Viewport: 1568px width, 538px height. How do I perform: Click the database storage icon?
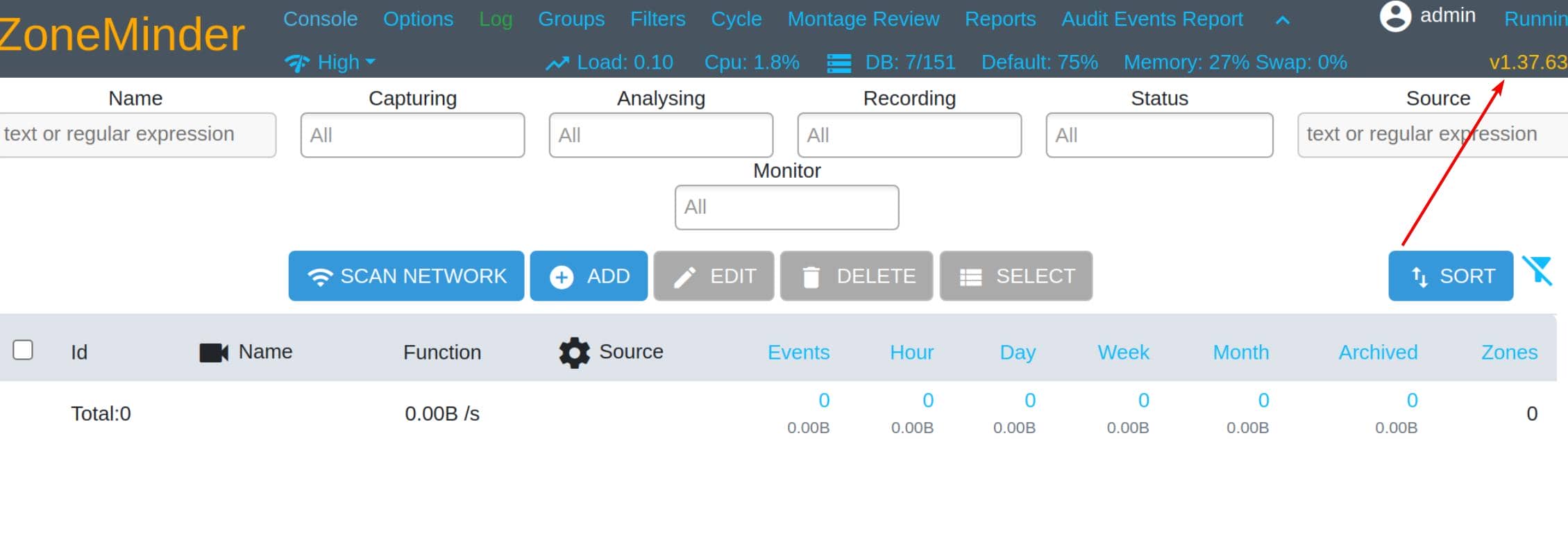(x=839, y=63)
